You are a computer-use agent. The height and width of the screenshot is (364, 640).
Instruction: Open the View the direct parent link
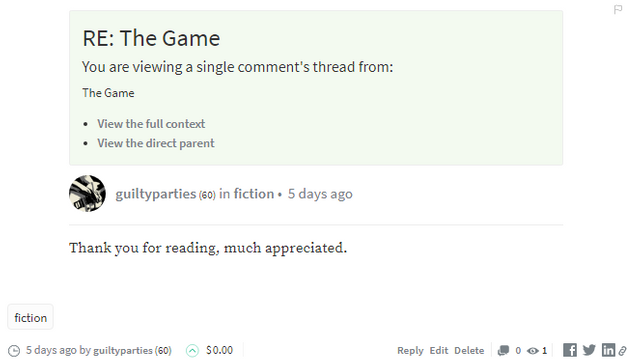(156, 143)
